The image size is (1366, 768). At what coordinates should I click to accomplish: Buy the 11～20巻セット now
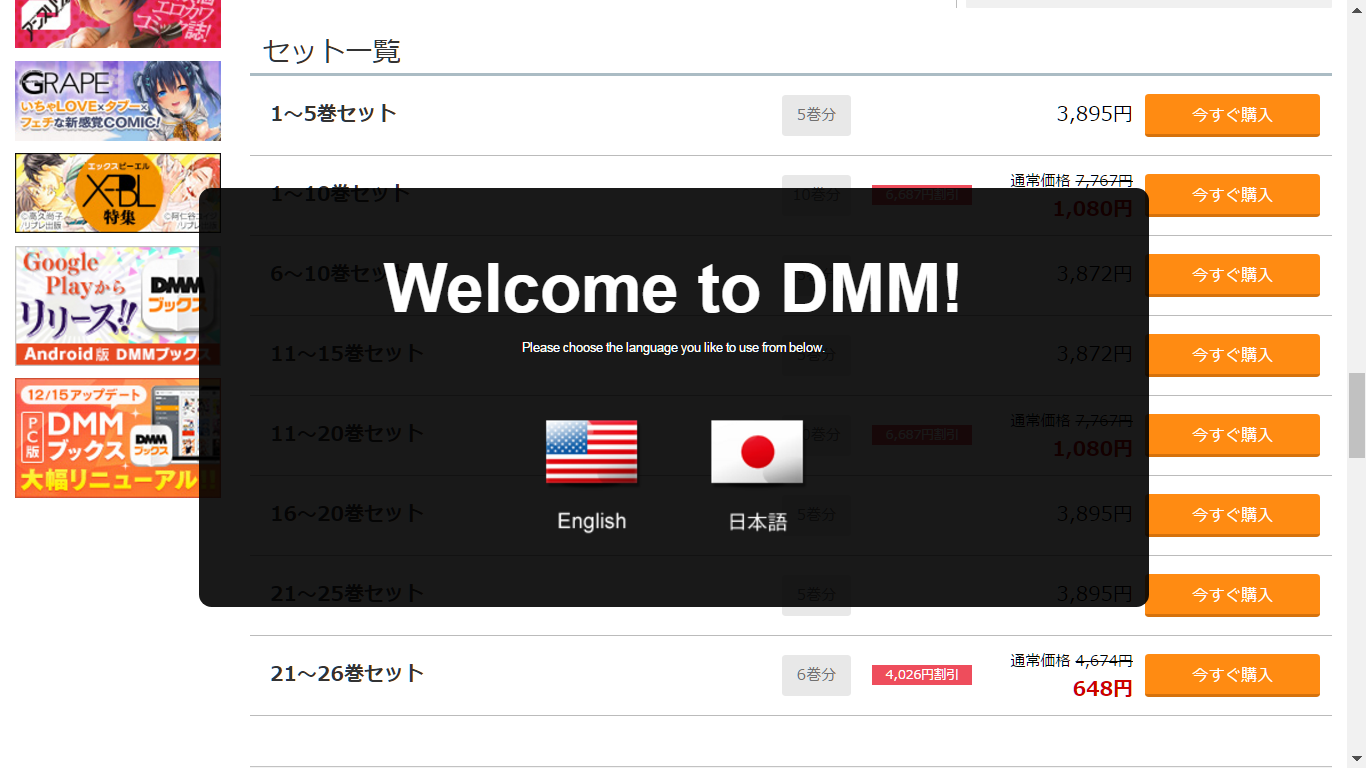[1232, 435]
